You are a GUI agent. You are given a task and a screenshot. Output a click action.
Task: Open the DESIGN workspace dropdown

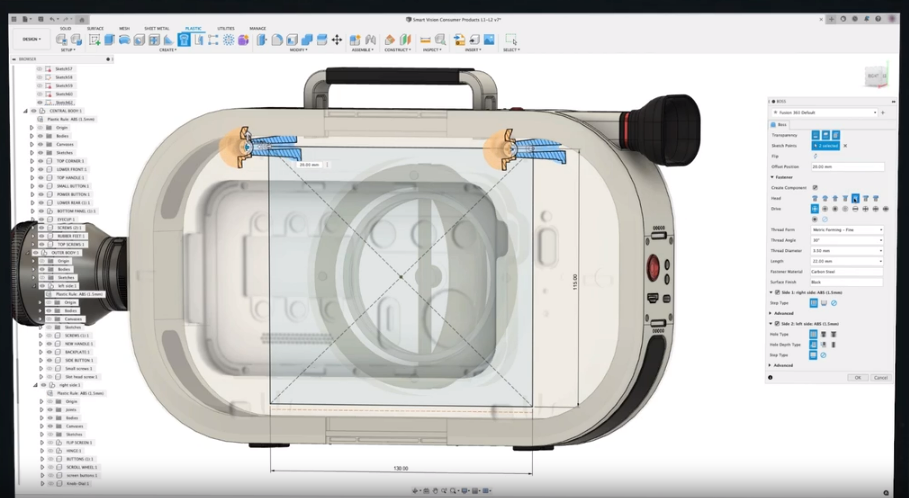[x=32, y=39]
